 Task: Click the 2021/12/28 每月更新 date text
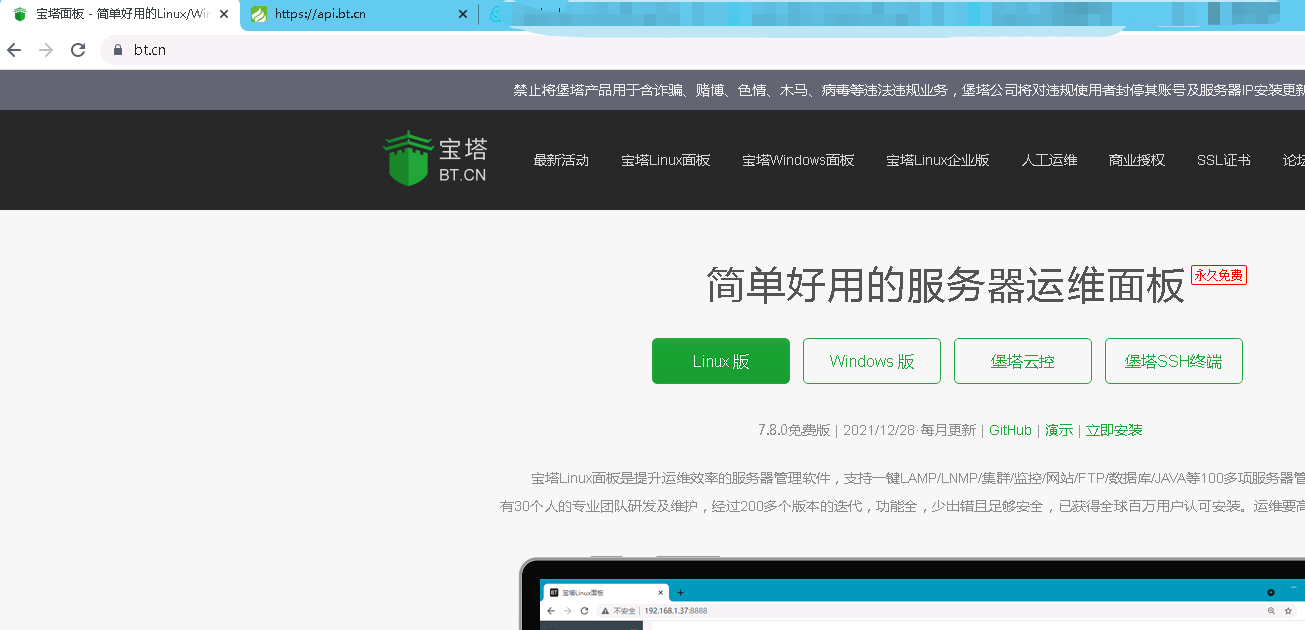click(909, 430)
